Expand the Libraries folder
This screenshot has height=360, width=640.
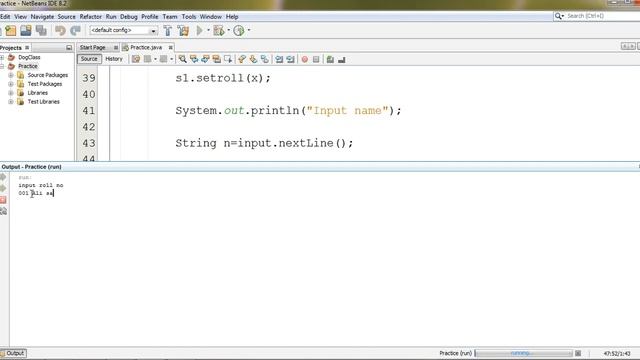[11, 93]
